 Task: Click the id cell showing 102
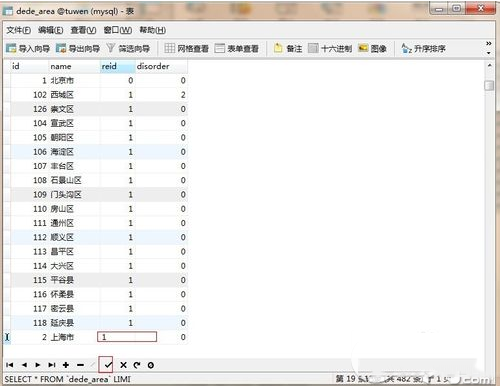(30, 95)
